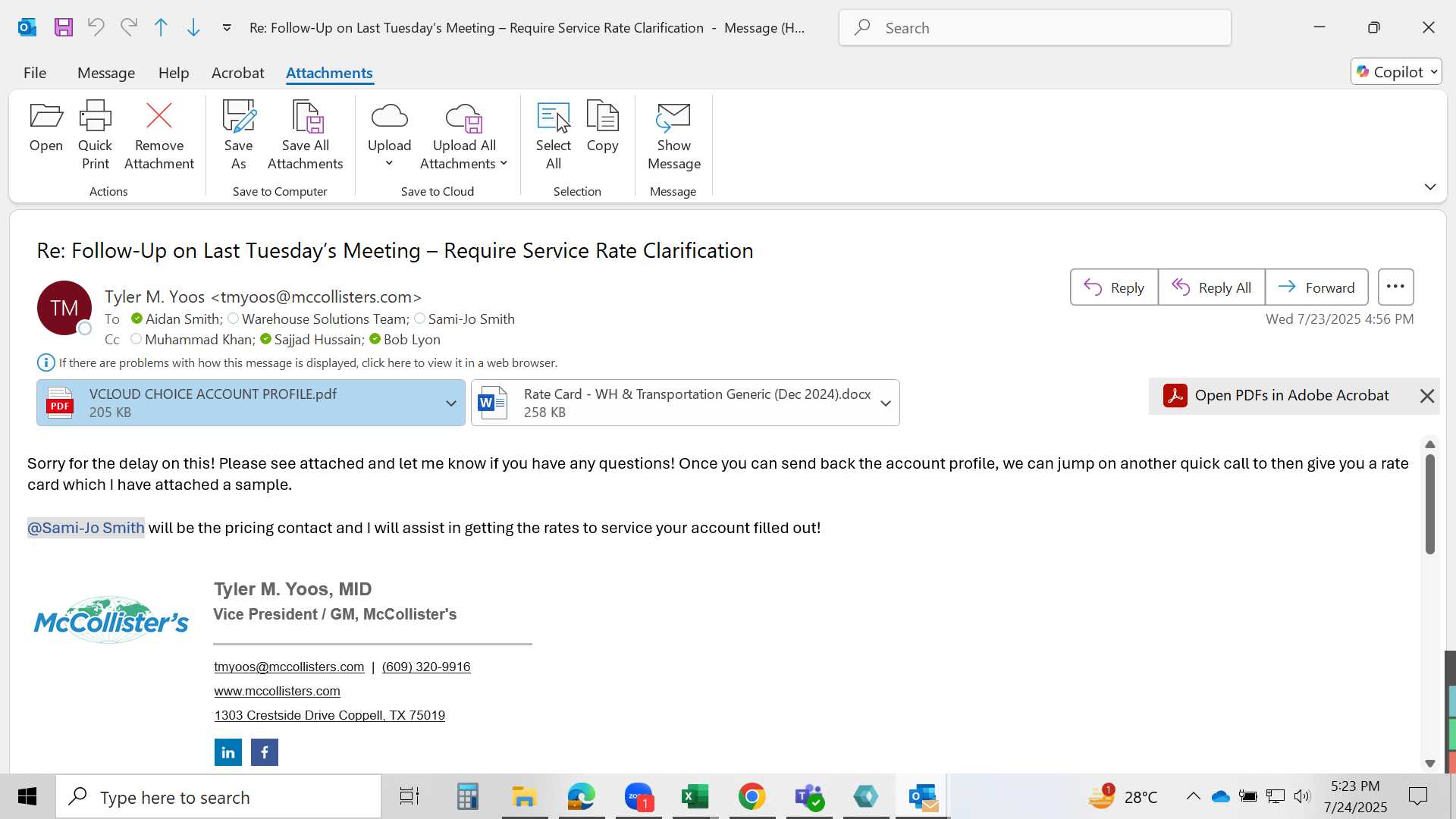Screen dimensions: 1456x819
Task: Open the Quick Access Toolbar customization dropdown
Action: click(x=226, y=28)
